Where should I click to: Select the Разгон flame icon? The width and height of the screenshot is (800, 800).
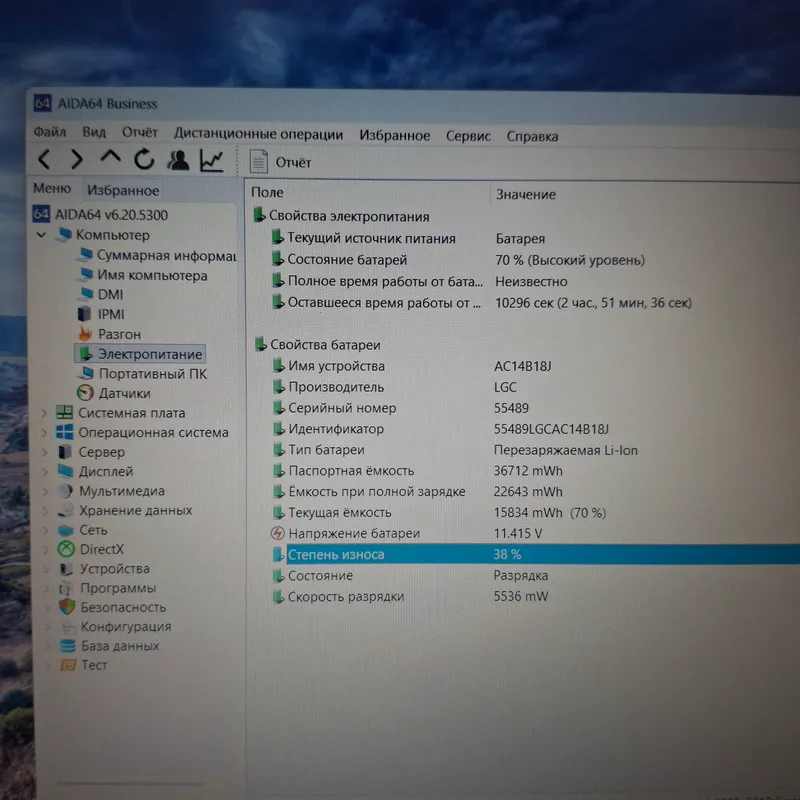pos(85,334)
